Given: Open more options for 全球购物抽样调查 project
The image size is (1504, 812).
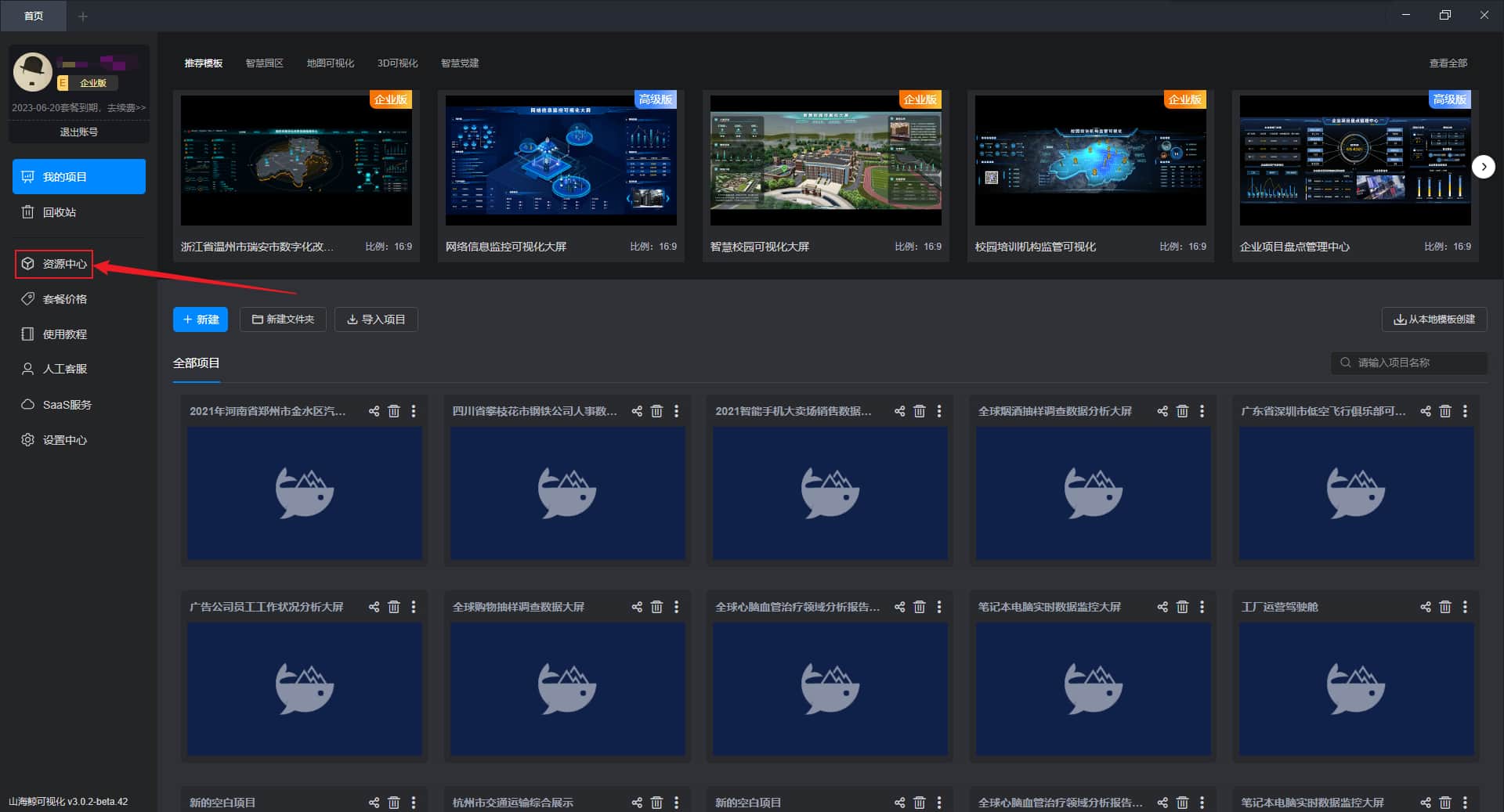Looking at the screenshot, I should pos(677,607).
